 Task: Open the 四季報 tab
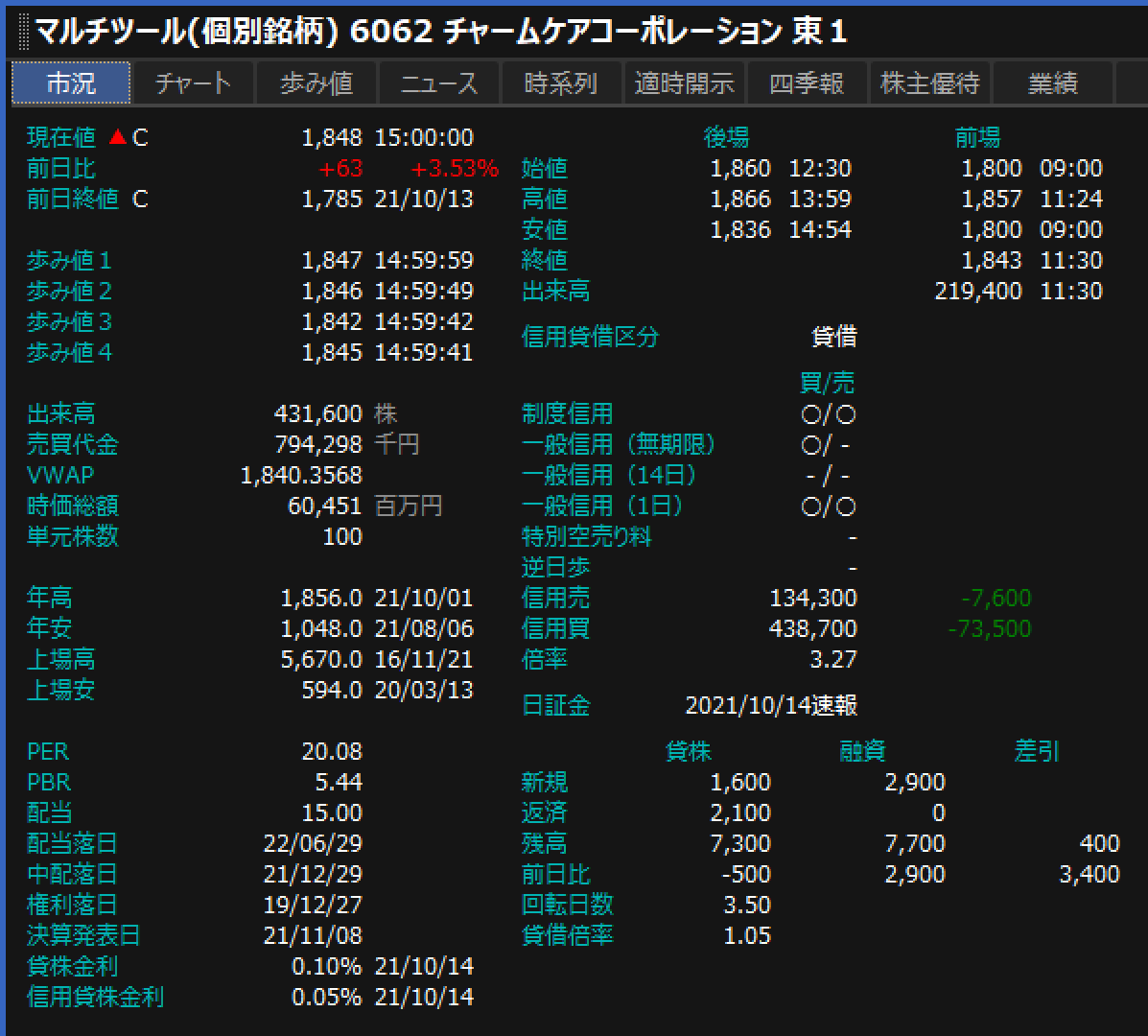click(x=807, y=82)
